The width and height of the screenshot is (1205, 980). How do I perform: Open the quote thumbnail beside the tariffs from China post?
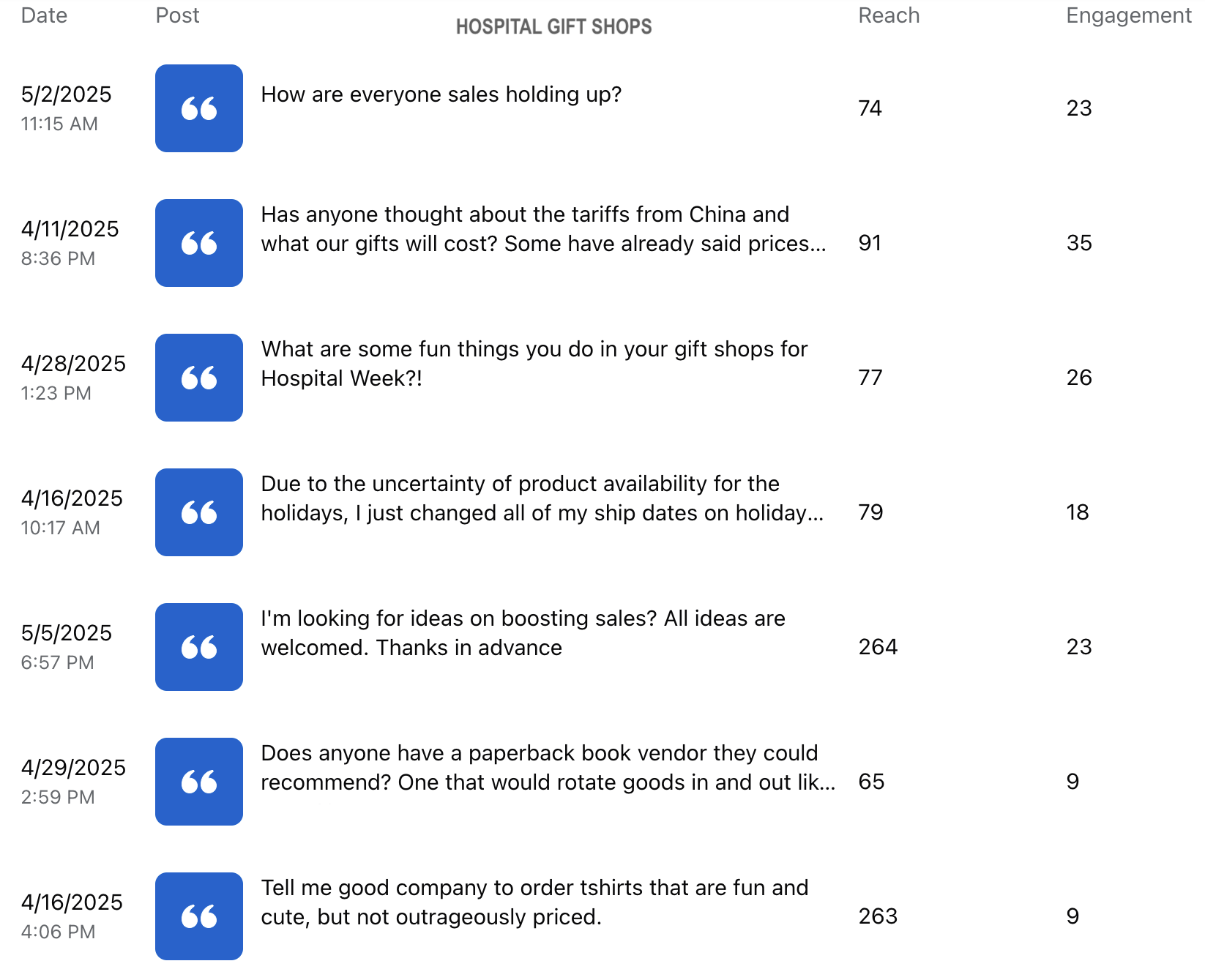point(198,243)
